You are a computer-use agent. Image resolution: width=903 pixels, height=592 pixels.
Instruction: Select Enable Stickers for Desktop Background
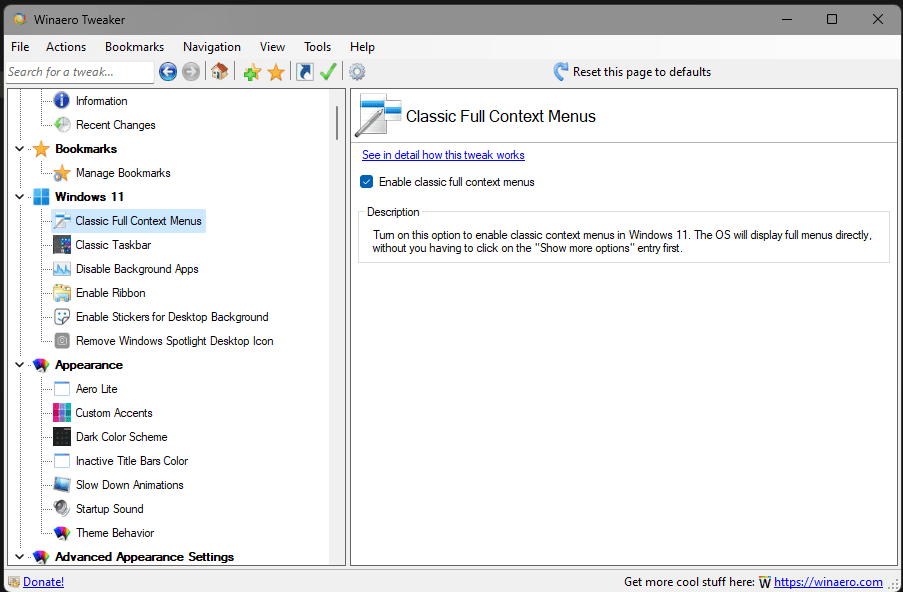point(172,317)
